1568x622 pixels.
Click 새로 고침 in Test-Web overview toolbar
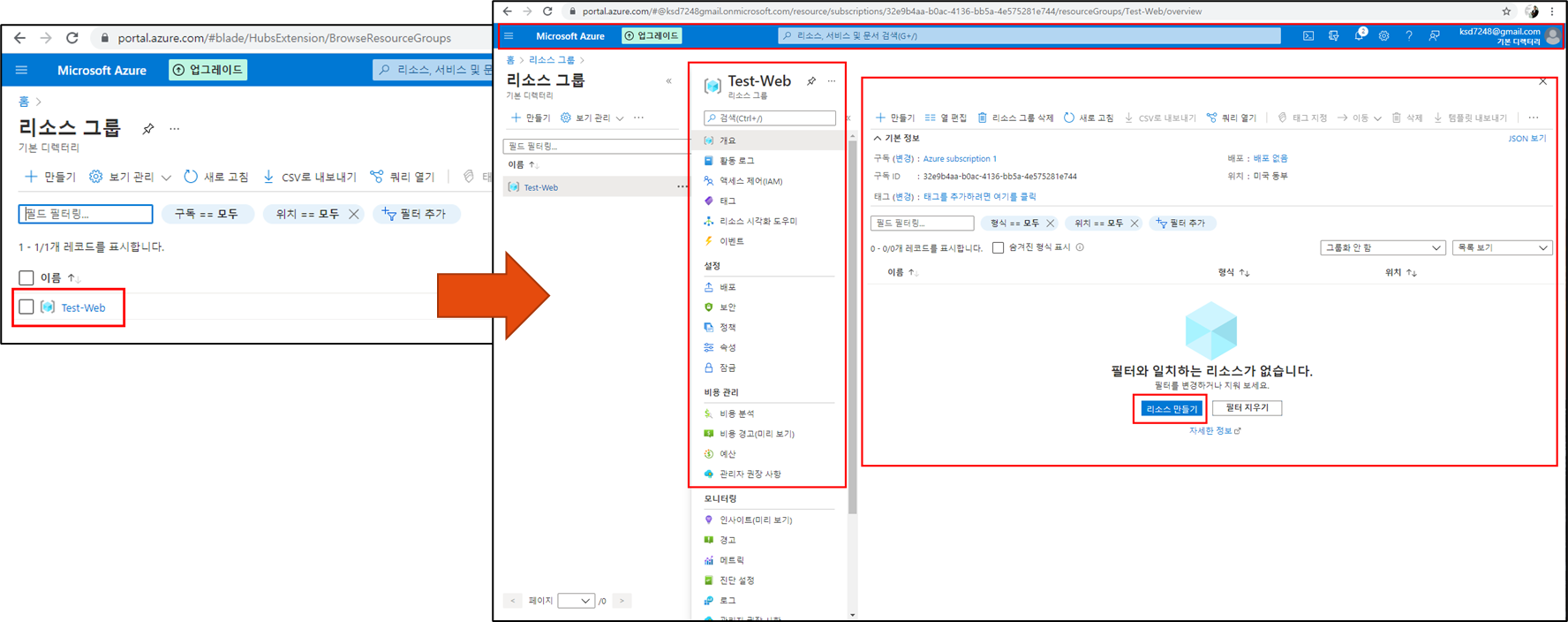click(1088, 118)
